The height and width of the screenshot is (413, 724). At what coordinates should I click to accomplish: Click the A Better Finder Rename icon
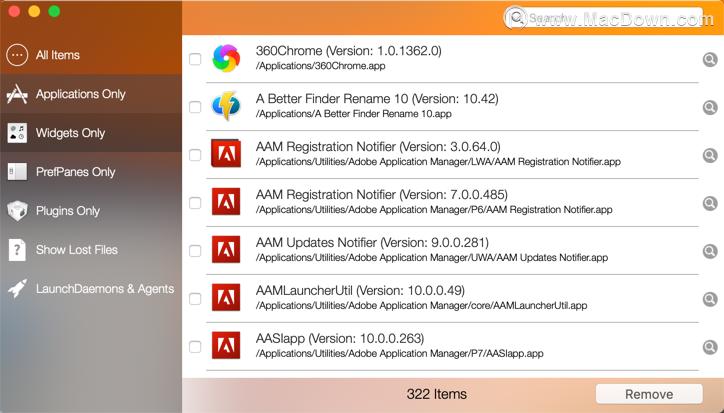tap(226, 106)
